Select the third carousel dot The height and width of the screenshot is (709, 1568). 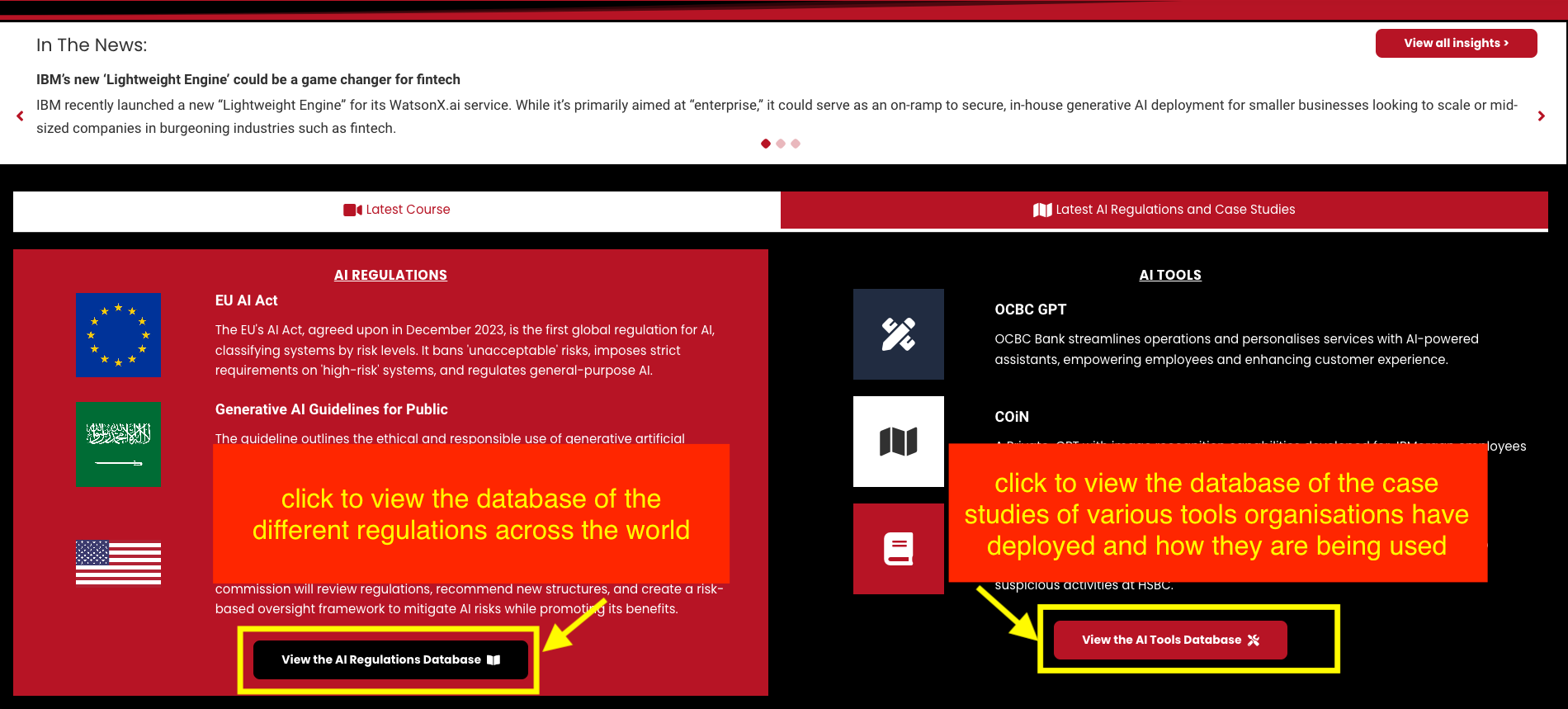click(x=796, y=144)
